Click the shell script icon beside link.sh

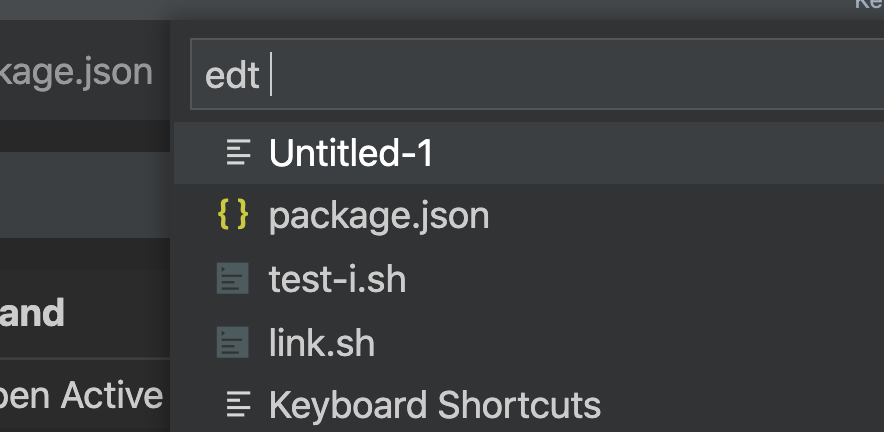click(233, 343)
